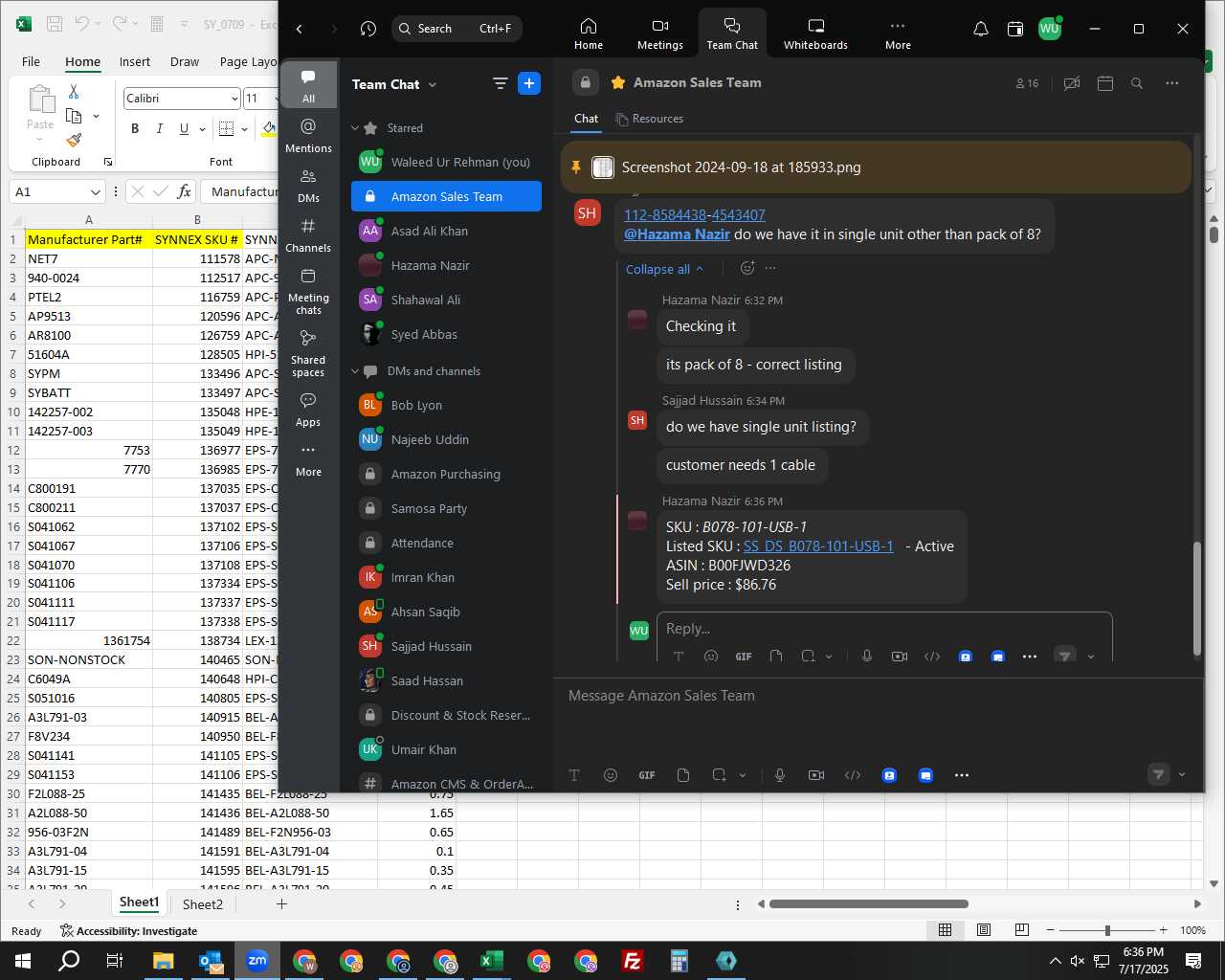Open Zoom chat history clock icon
This screenshot has width=1225, height=980.
click(368, 29)
